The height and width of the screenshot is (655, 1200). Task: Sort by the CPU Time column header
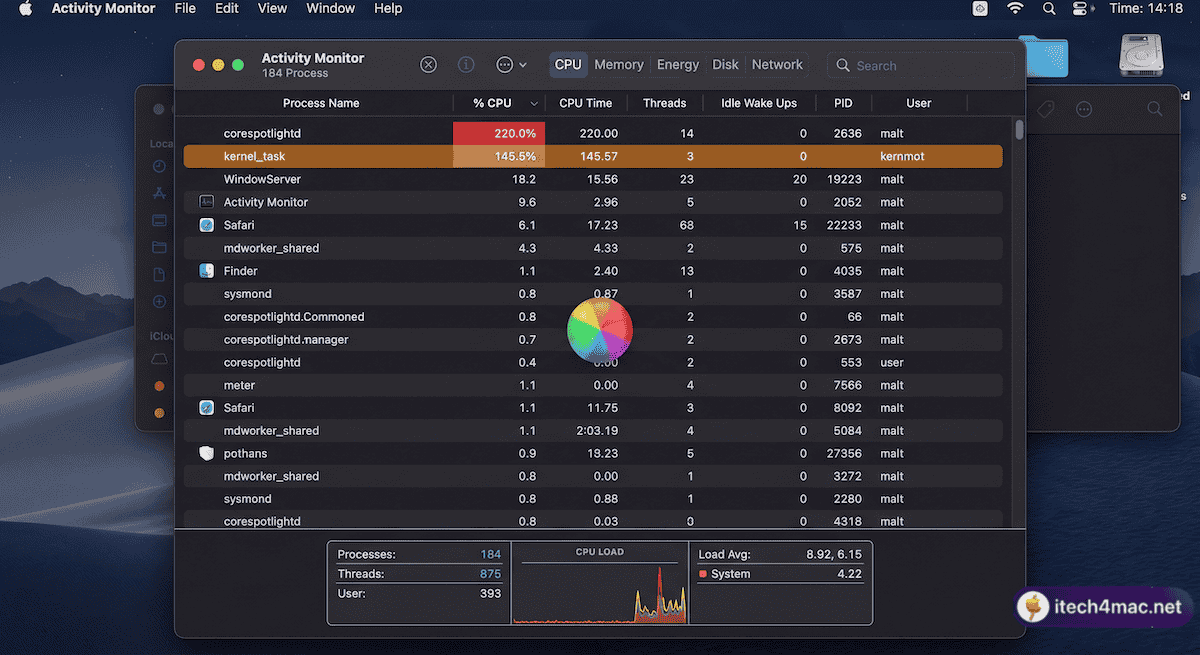click(x=586, y=103)
